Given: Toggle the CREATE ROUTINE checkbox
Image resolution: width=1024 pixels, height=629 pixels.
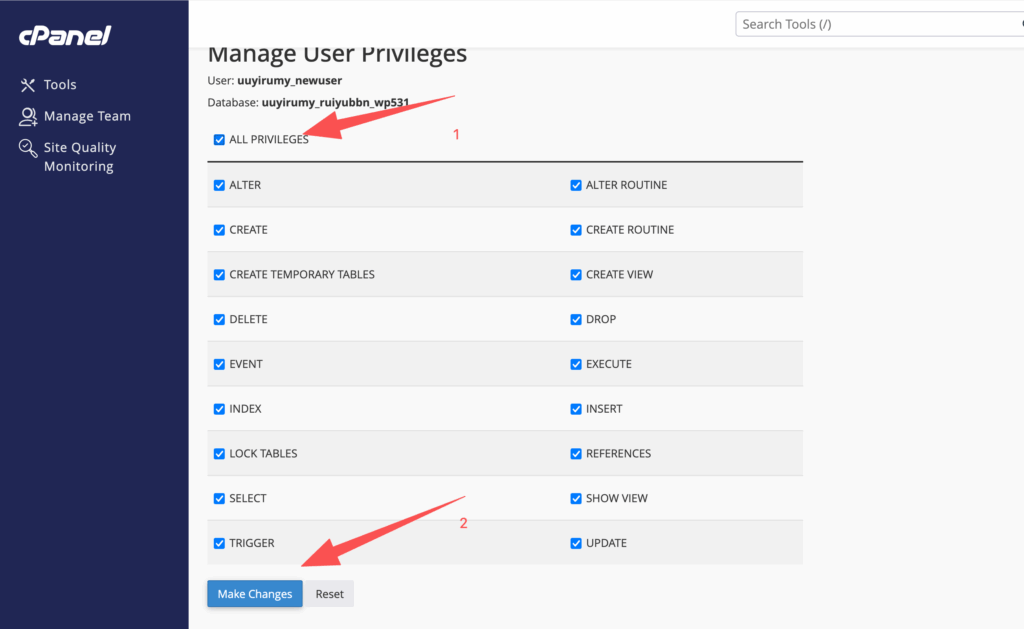Looking at the screenshot, I should pos(576,230).
